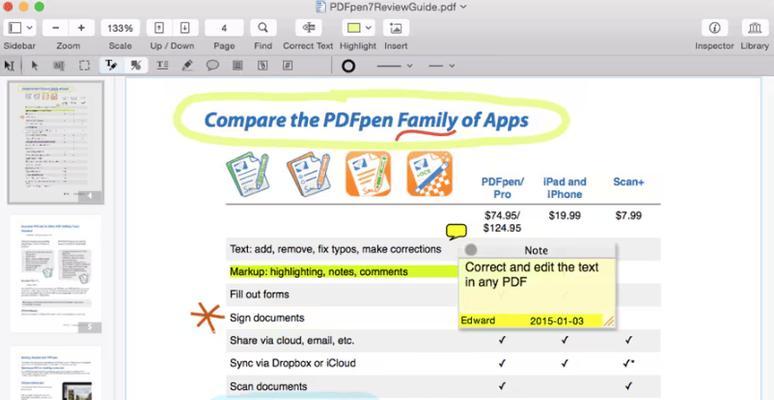Toggle the scribble drawing markup tool
The image size is (774, 400).
(136, 65)
